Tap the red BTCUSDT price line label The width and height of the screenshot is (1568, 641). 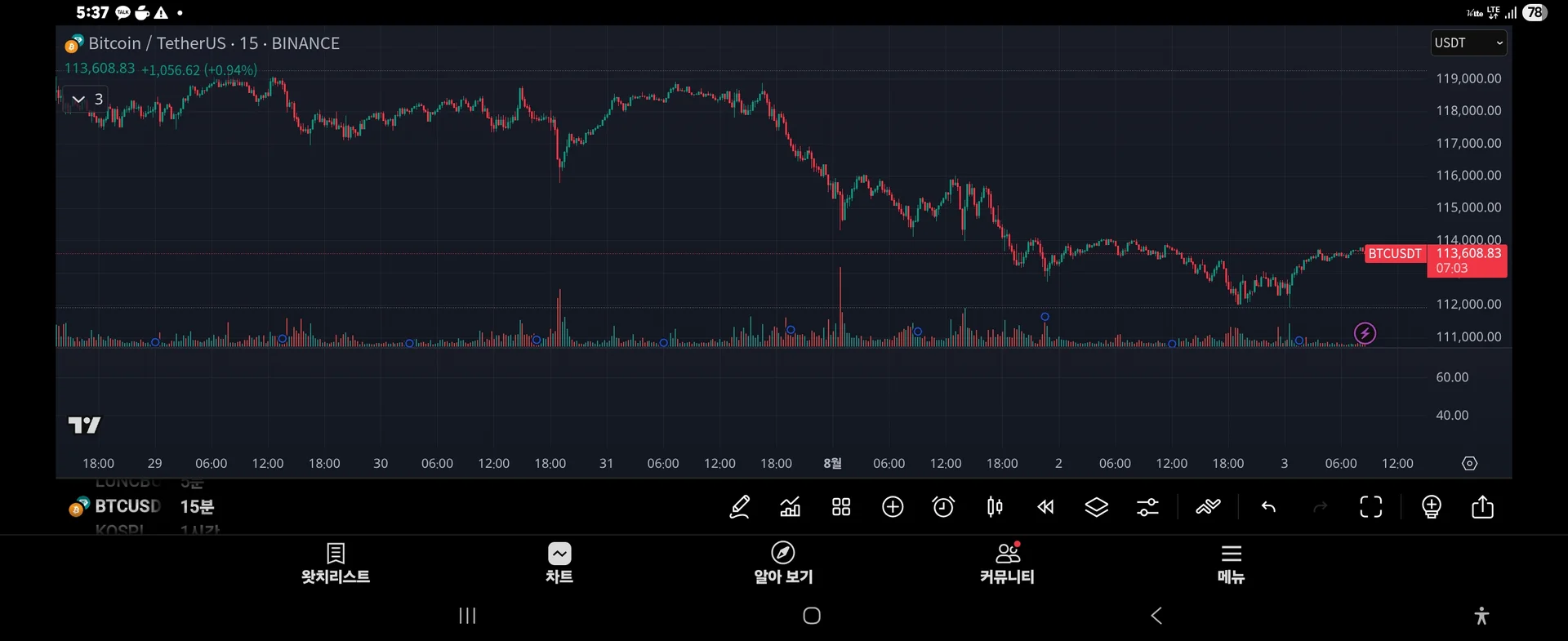point(1395,254)
